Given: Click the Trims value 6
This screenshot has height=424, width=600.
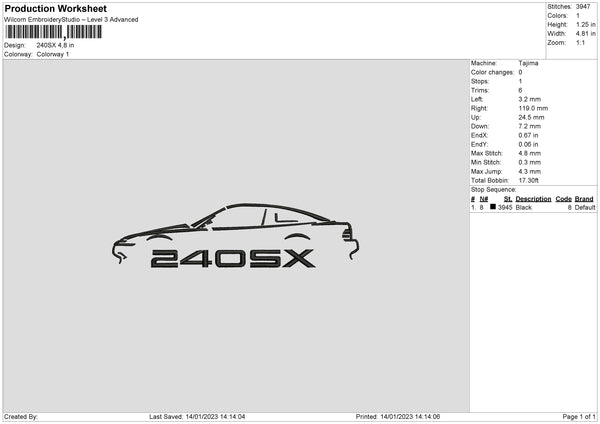Looking at the screenshot, I should (x=520, y=90).
